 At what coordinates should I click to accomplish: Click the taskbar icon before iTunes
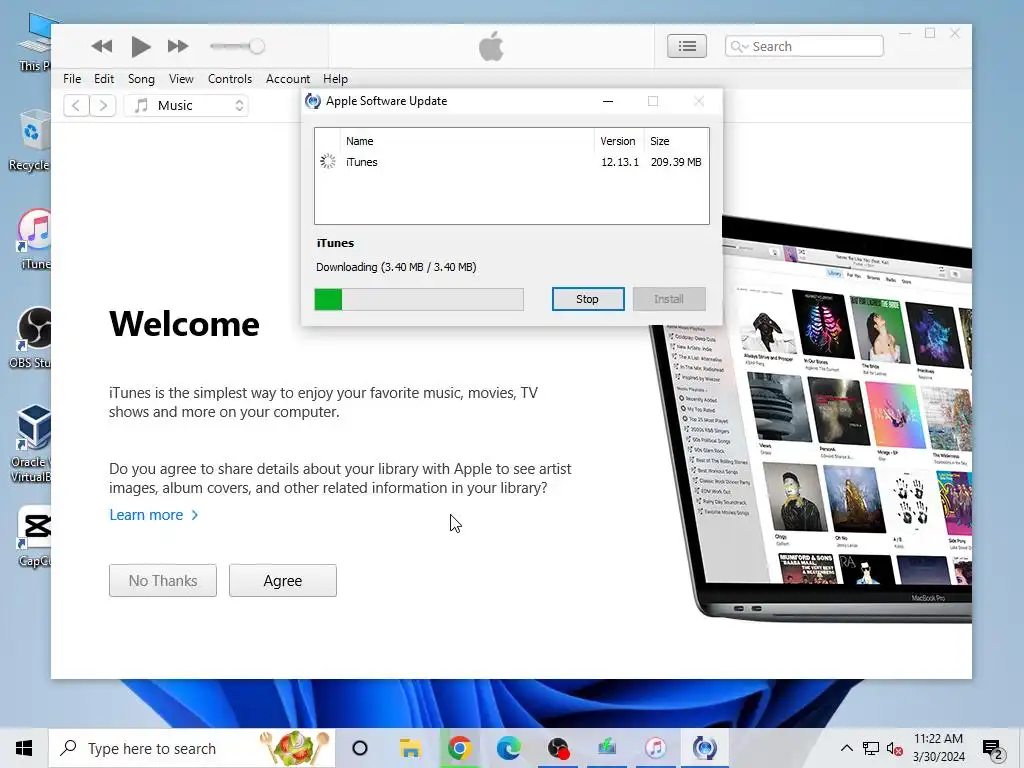[607, 748]
